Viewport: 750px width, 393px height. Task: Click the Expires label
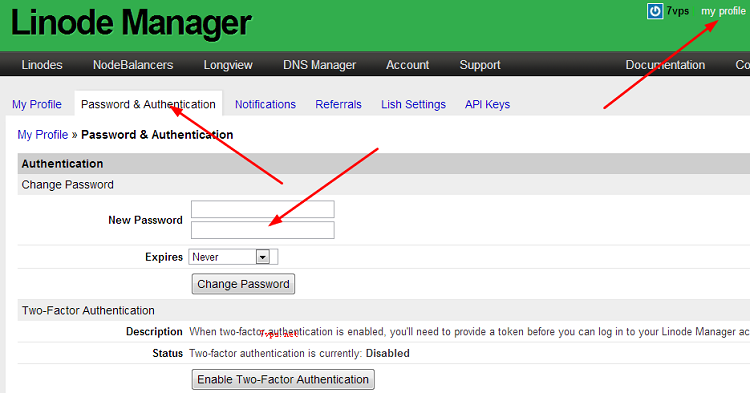[x=164, y=257]
